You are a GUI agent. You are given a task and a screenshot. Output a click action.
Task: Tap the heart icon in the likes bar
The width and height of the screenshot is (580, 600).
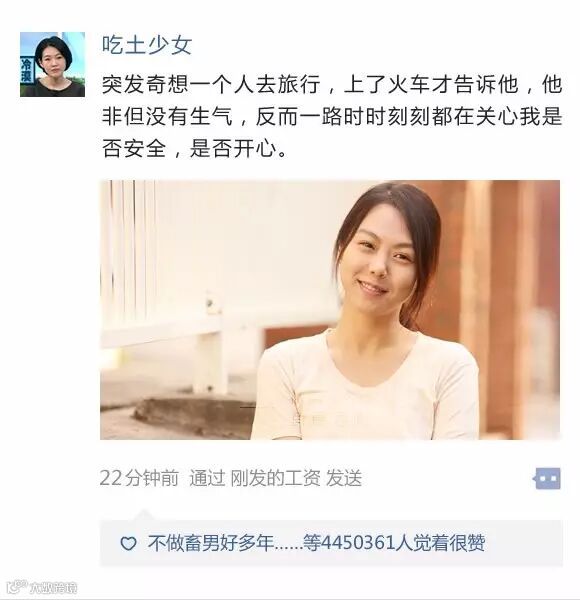click(x=128, y=543)
